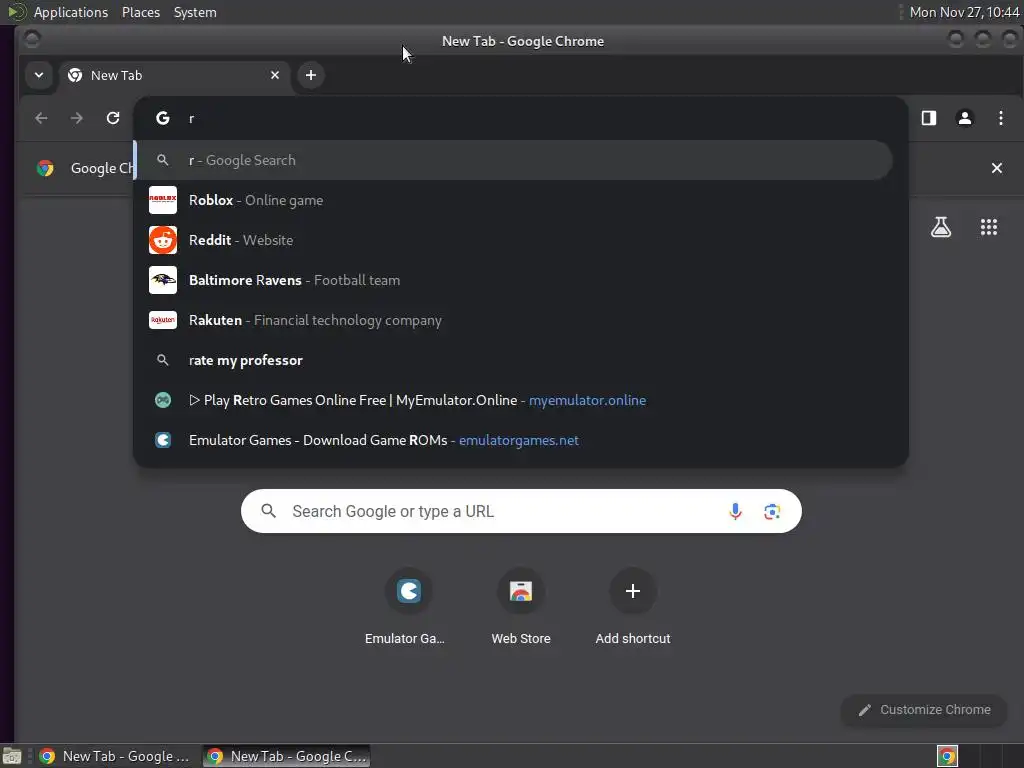The height and width of the screenshot is (768, 1024).
Task: Select 'r - Google Search' suggestion
Action: click(x=513, y=160)
